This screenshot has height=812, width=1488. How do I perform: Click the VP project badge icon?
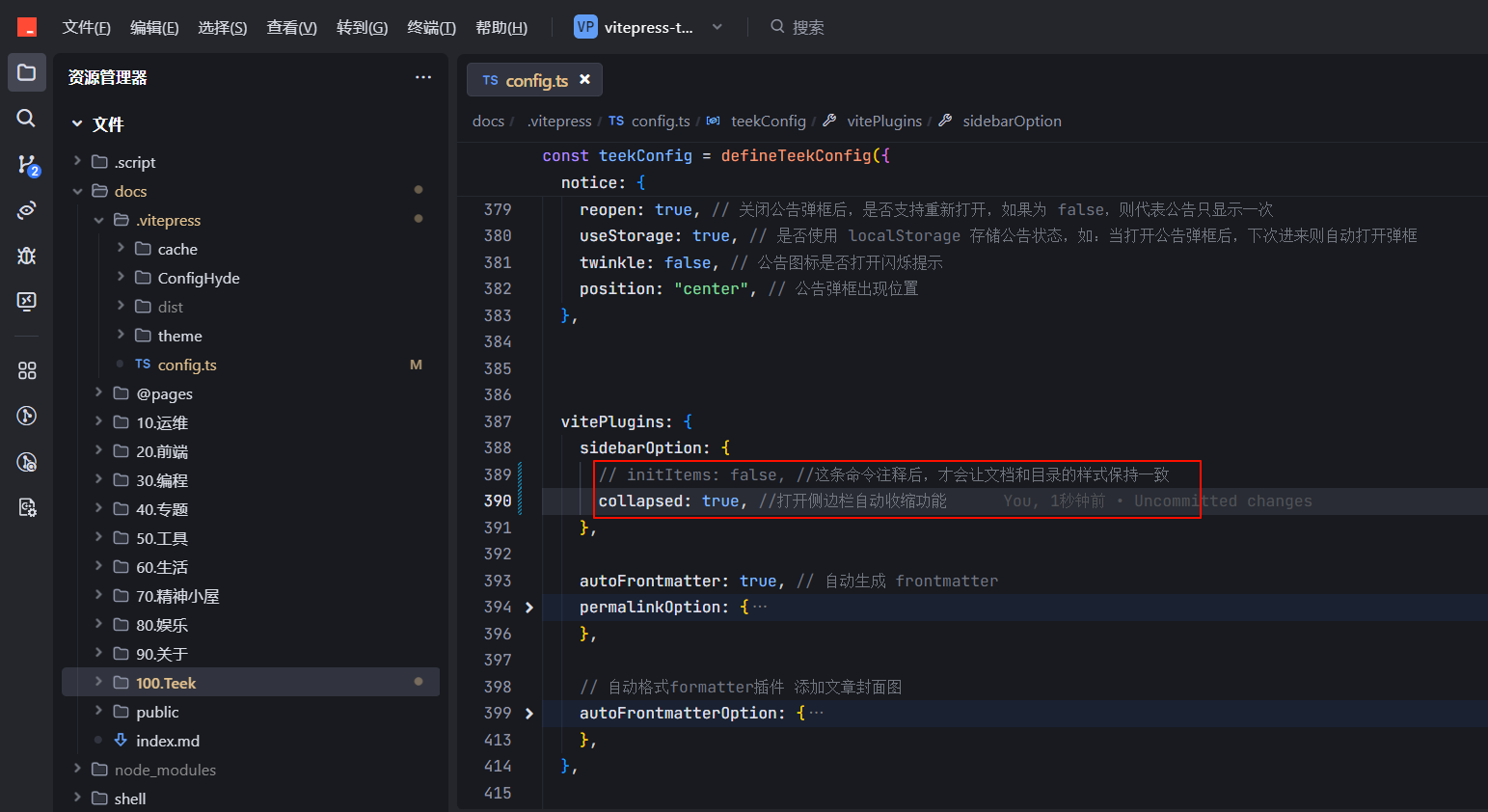pos(585,27)
